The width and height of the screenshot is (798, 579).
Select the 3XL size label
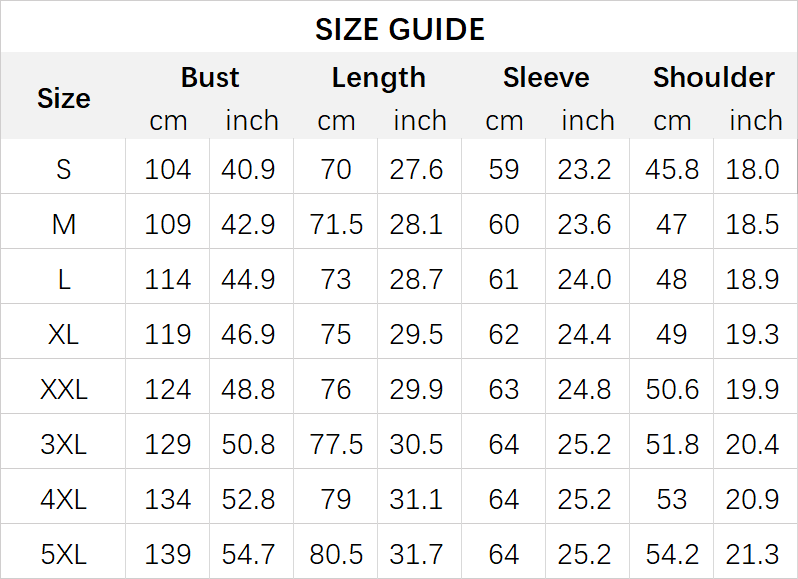63,444
